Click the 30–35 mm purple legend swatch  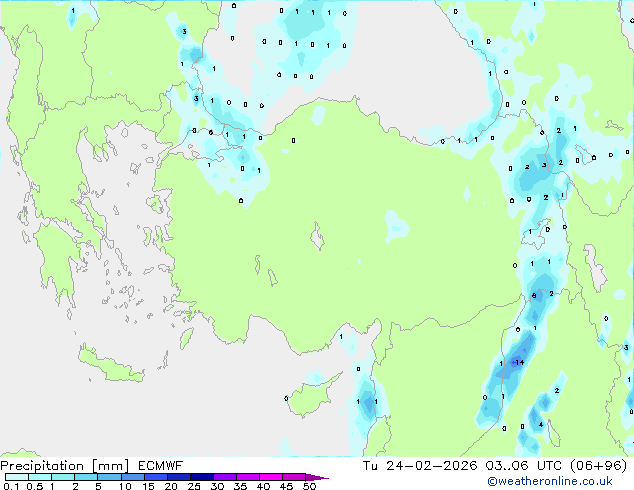point(225,477)
